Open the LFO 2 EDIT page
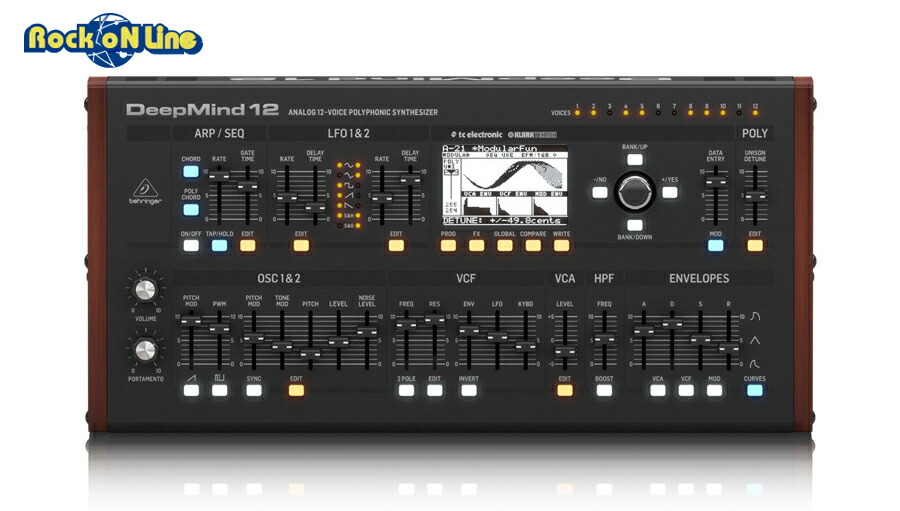The image size is (900, 511). pos(396,246)
